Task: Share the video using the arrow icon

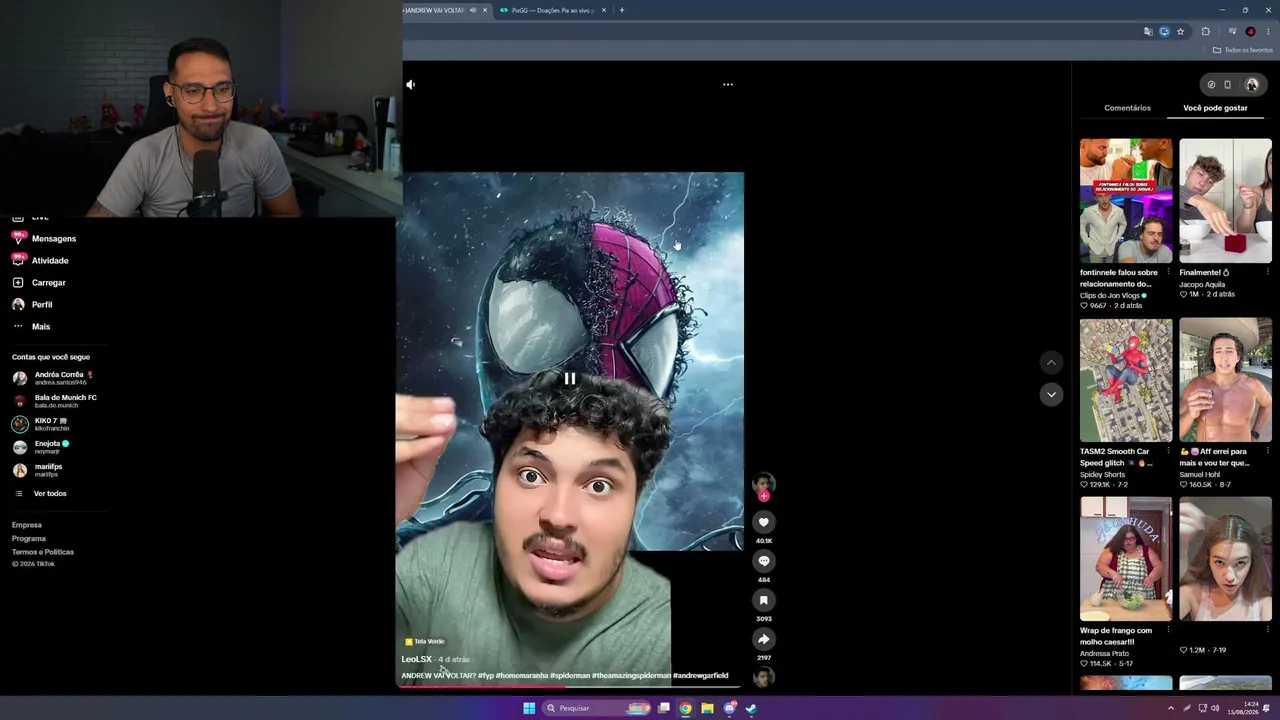Action: [764, 639]
